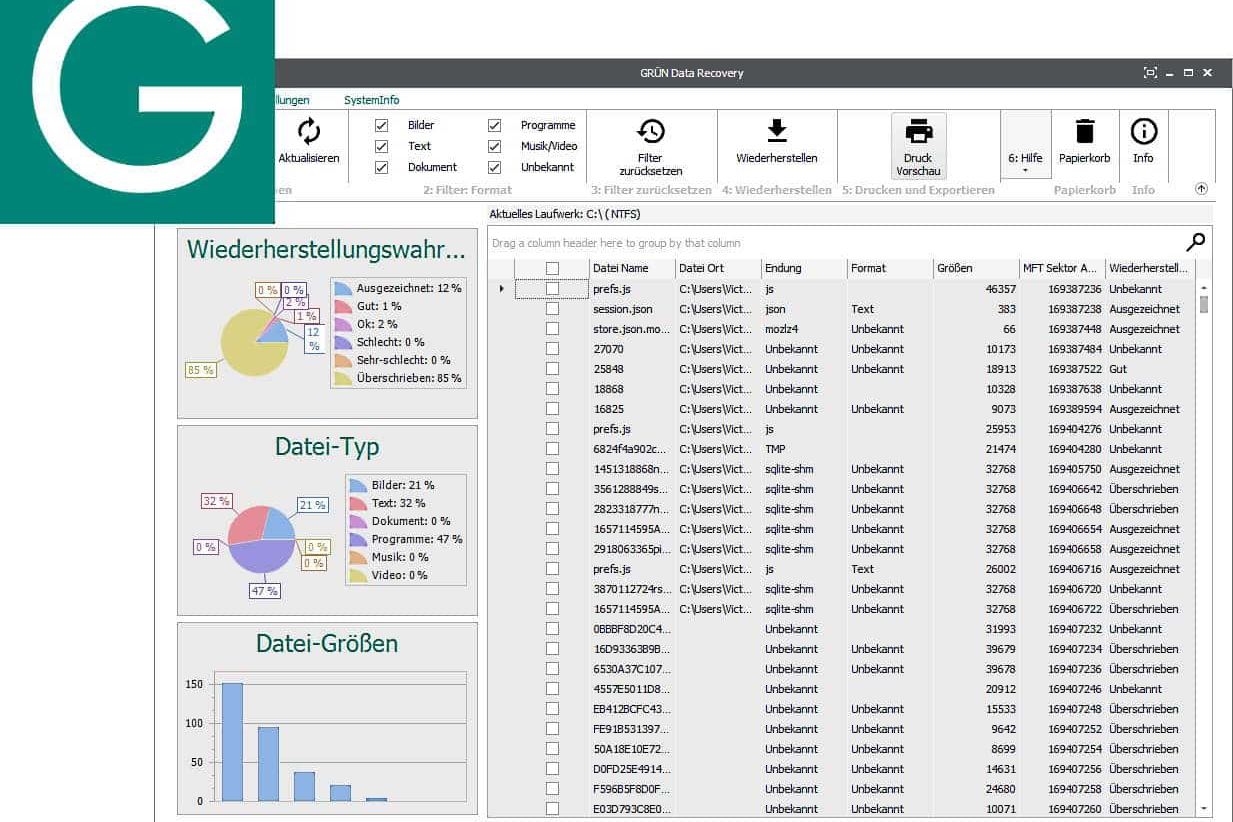Click the Filter zurücksetzen clock icon
The height and width of the screenshot is (822, 1233).
tap(651, 132)
